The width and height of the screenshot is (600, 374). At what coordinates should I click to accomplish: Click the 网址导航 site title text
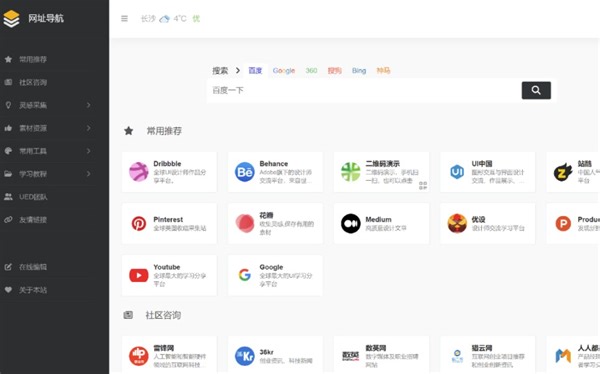tap(46, 18)
